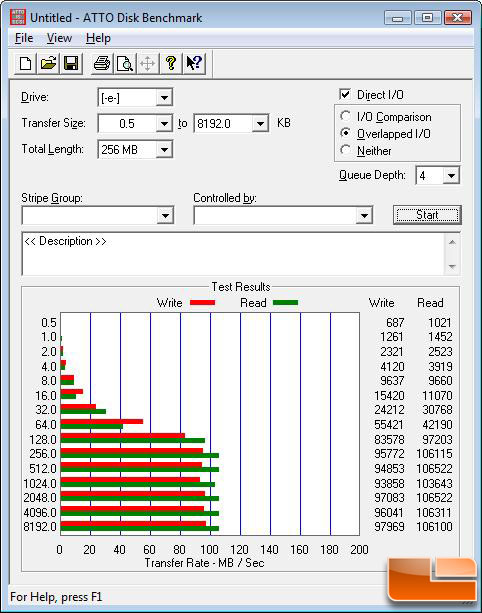Click the description scrollbar up arrow

click(x=452, y=242)
